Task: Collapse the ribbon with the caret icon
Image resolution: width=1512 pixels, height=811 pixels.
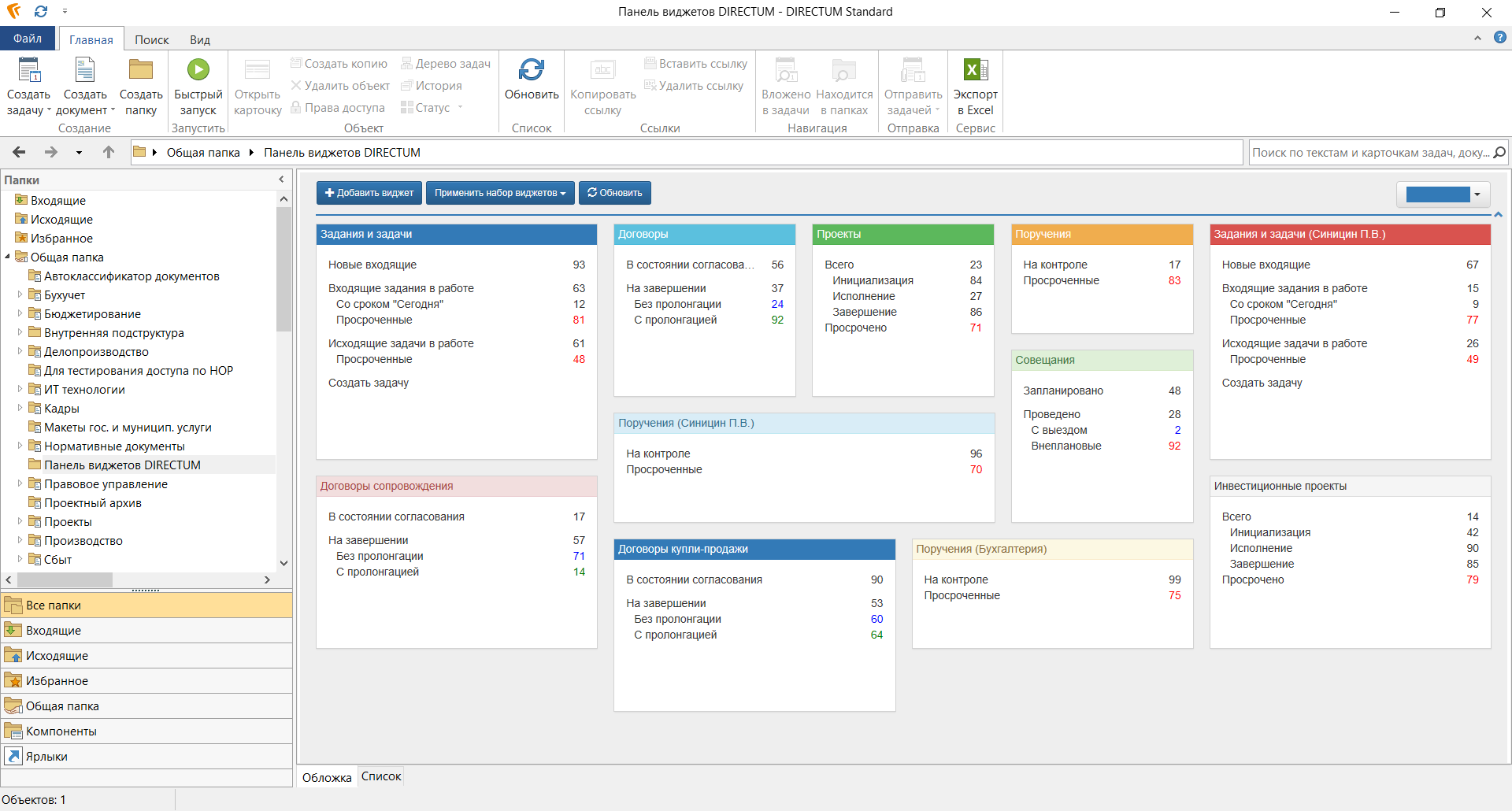Action: pyautogui.click(x=1477, y=38)
